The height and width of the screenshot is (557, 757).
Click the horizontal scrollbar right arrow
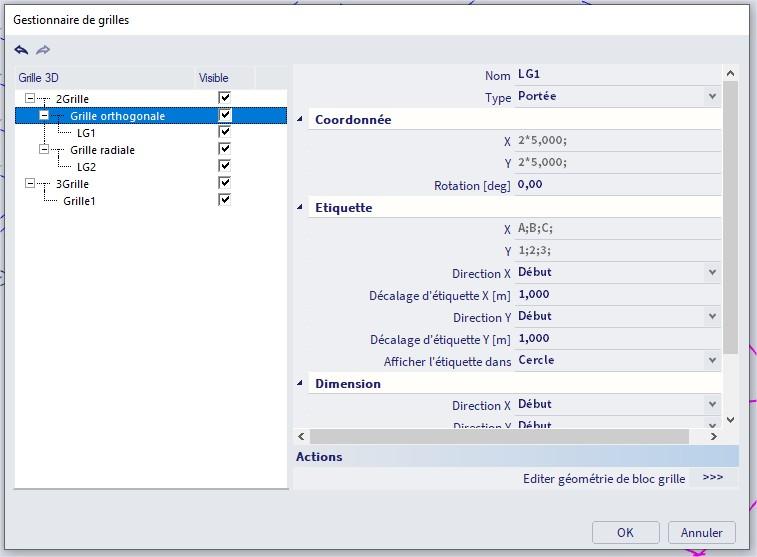tap(713, 437)
